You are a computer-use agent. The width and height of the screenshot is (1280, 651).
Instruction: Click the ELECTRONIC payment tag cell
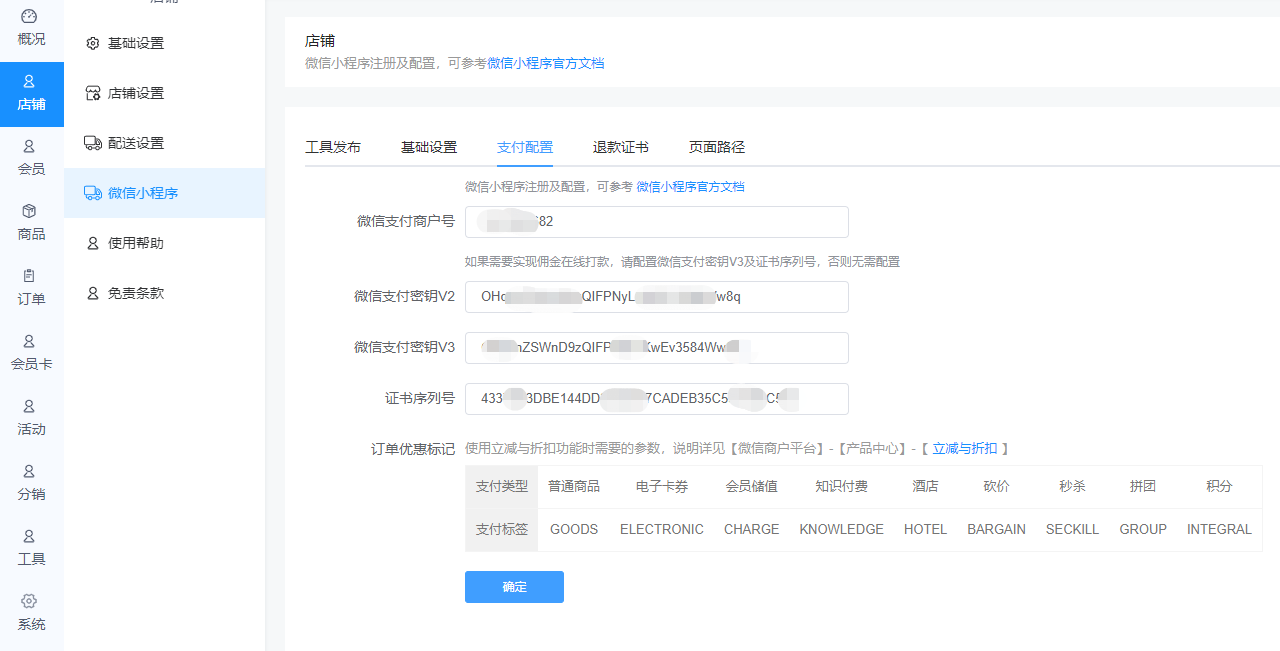tap(662, 529)
